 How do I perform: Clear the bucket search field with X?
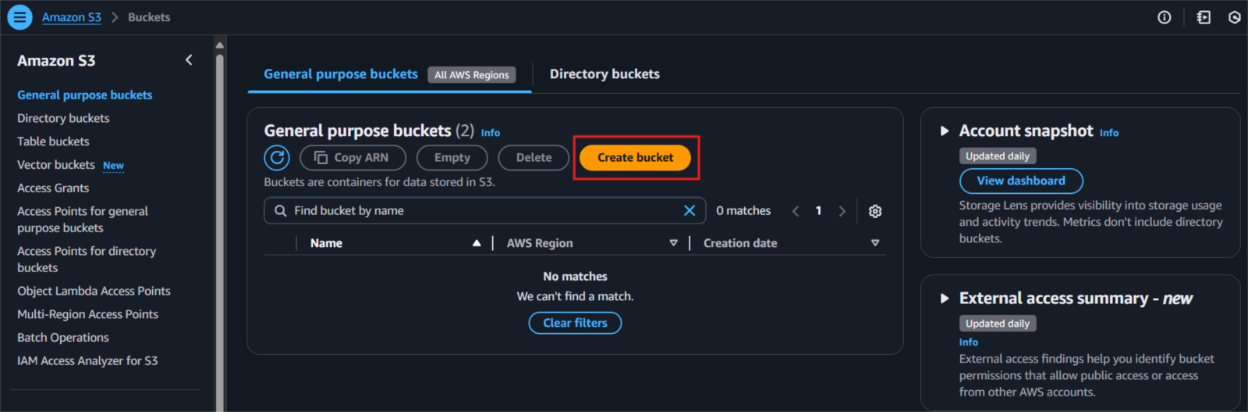[689, 211]
